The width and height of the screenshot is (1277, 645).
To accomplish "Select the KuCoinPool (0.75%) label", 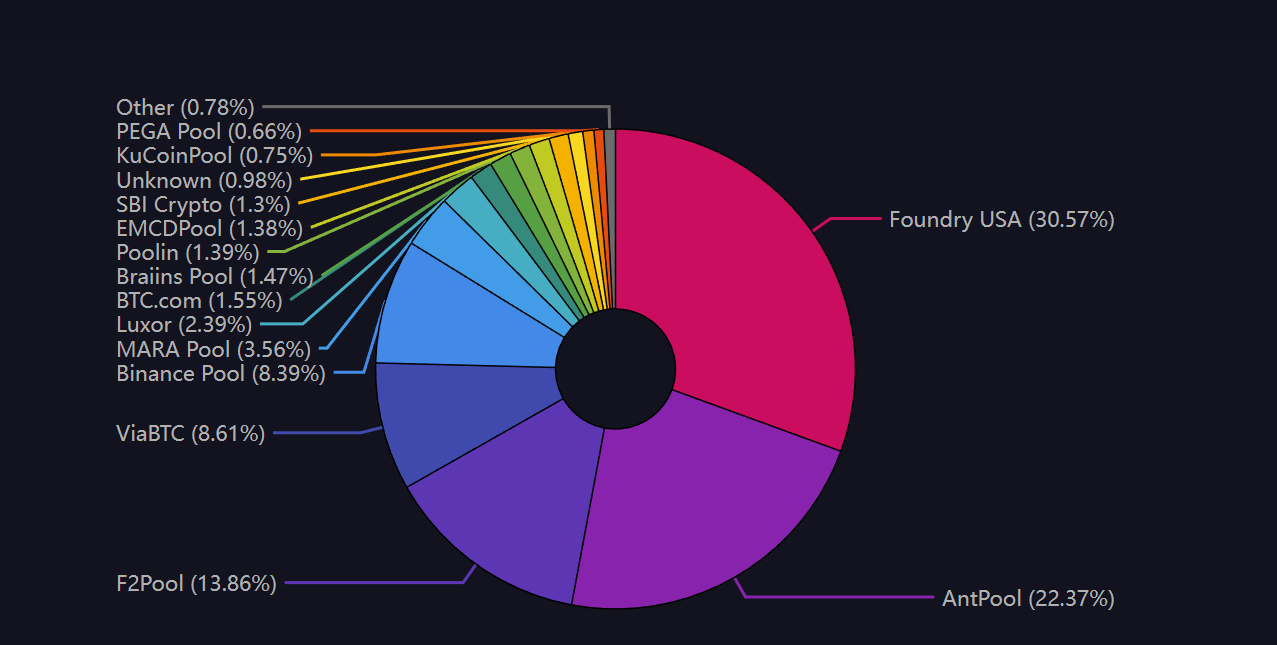I will (214, 155).
